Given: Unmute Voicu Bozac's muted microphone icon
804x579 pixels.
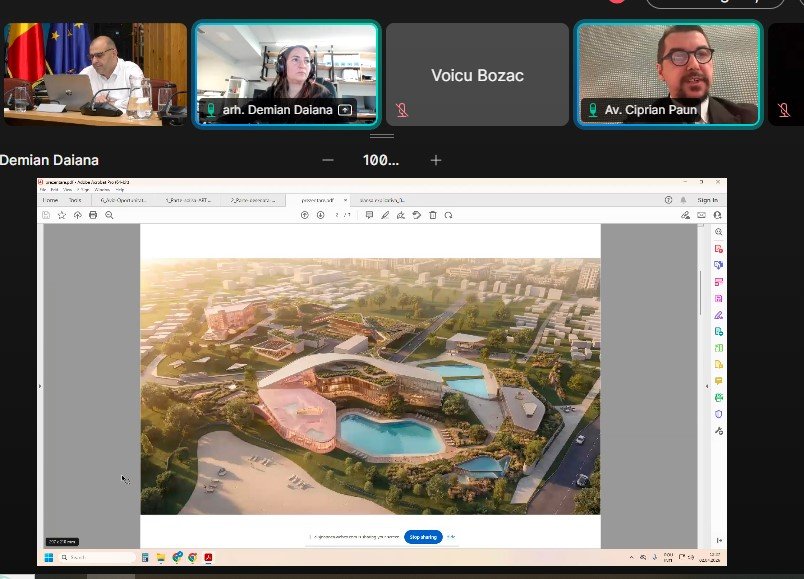Looking at the screenshot, I should 401,110.
